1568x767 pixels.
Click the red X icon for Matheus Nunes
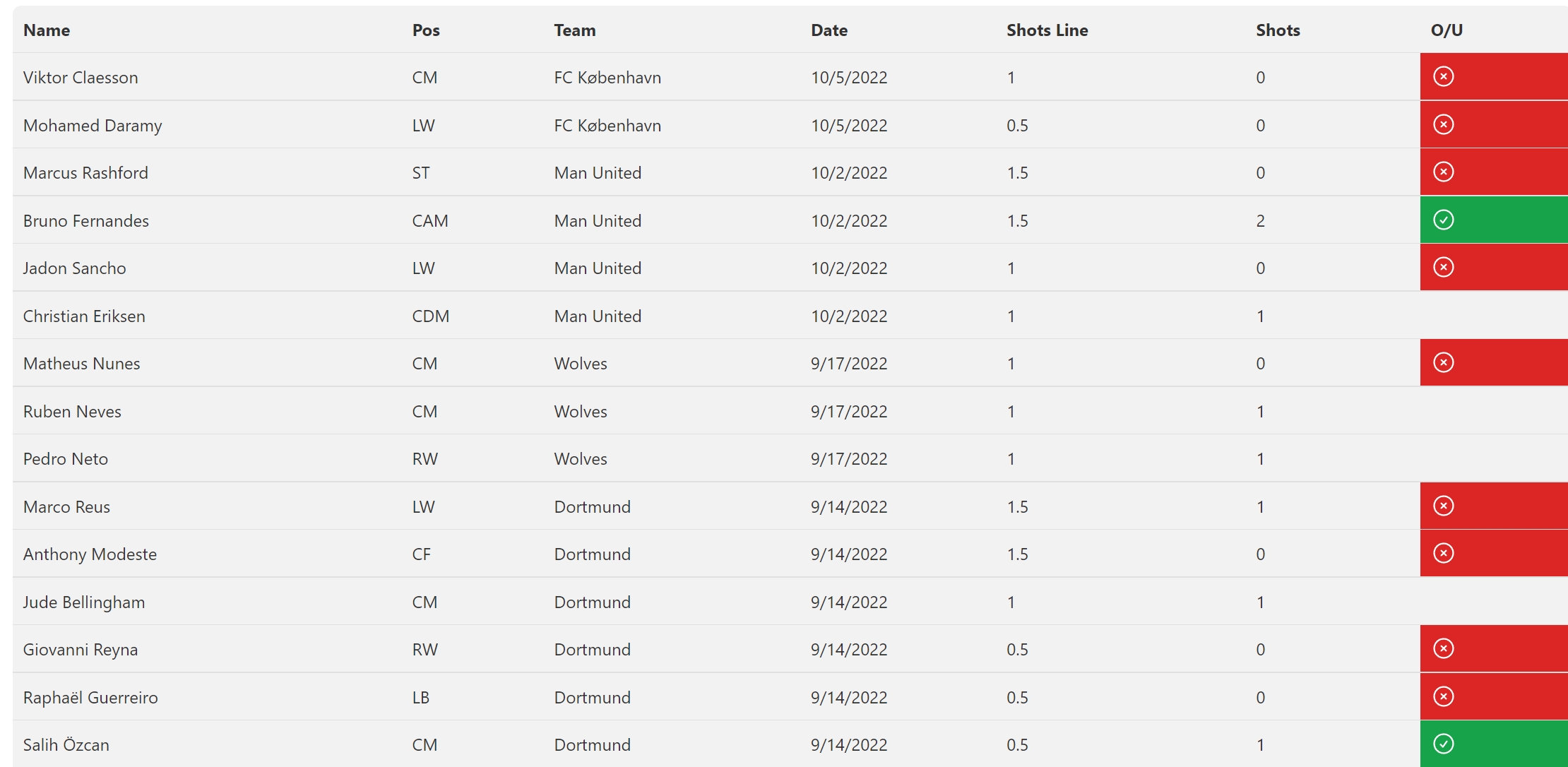coord(1443,362)
